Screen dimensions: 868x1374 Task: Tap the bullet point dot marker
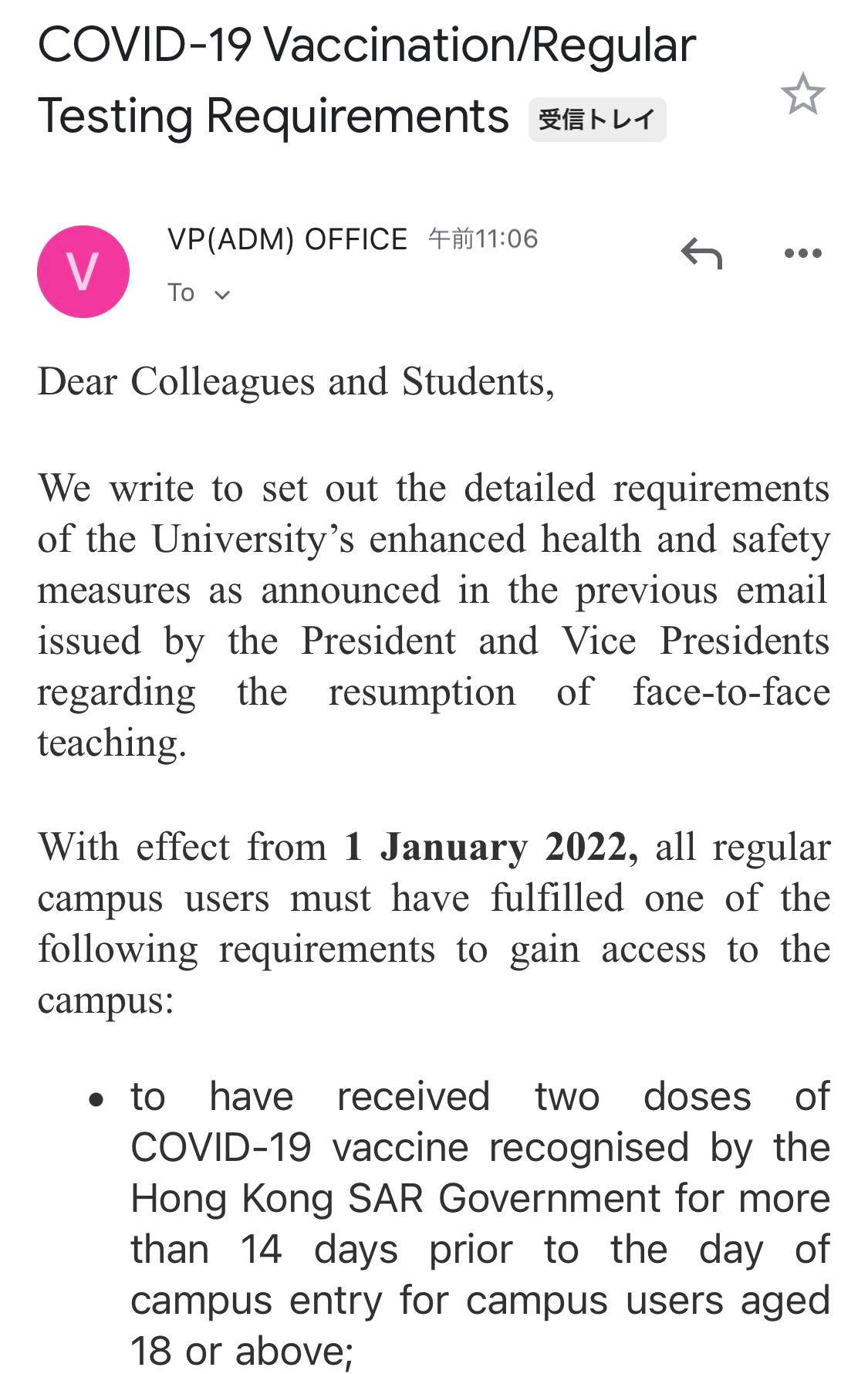coord(96,1099)
